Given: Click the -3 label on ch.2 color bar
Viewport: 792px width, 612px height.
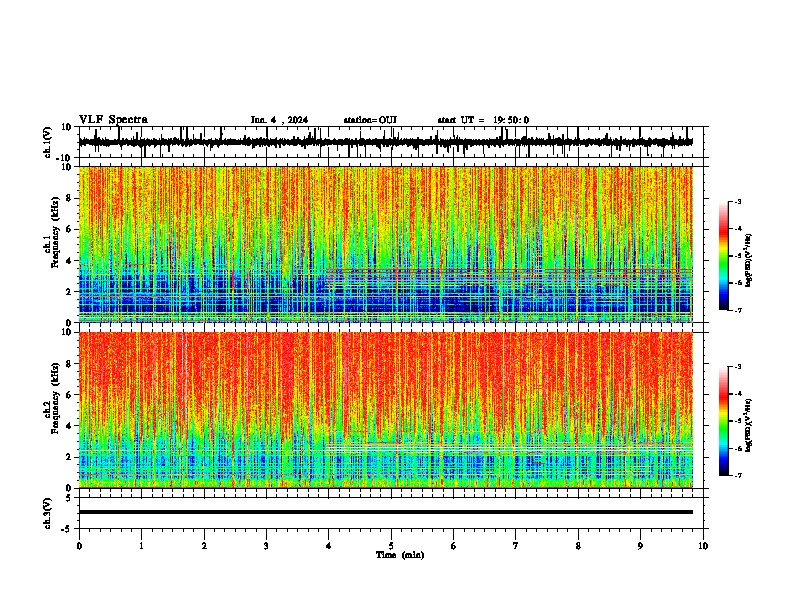Looking at the screenshot, I should tap(738, 367).
